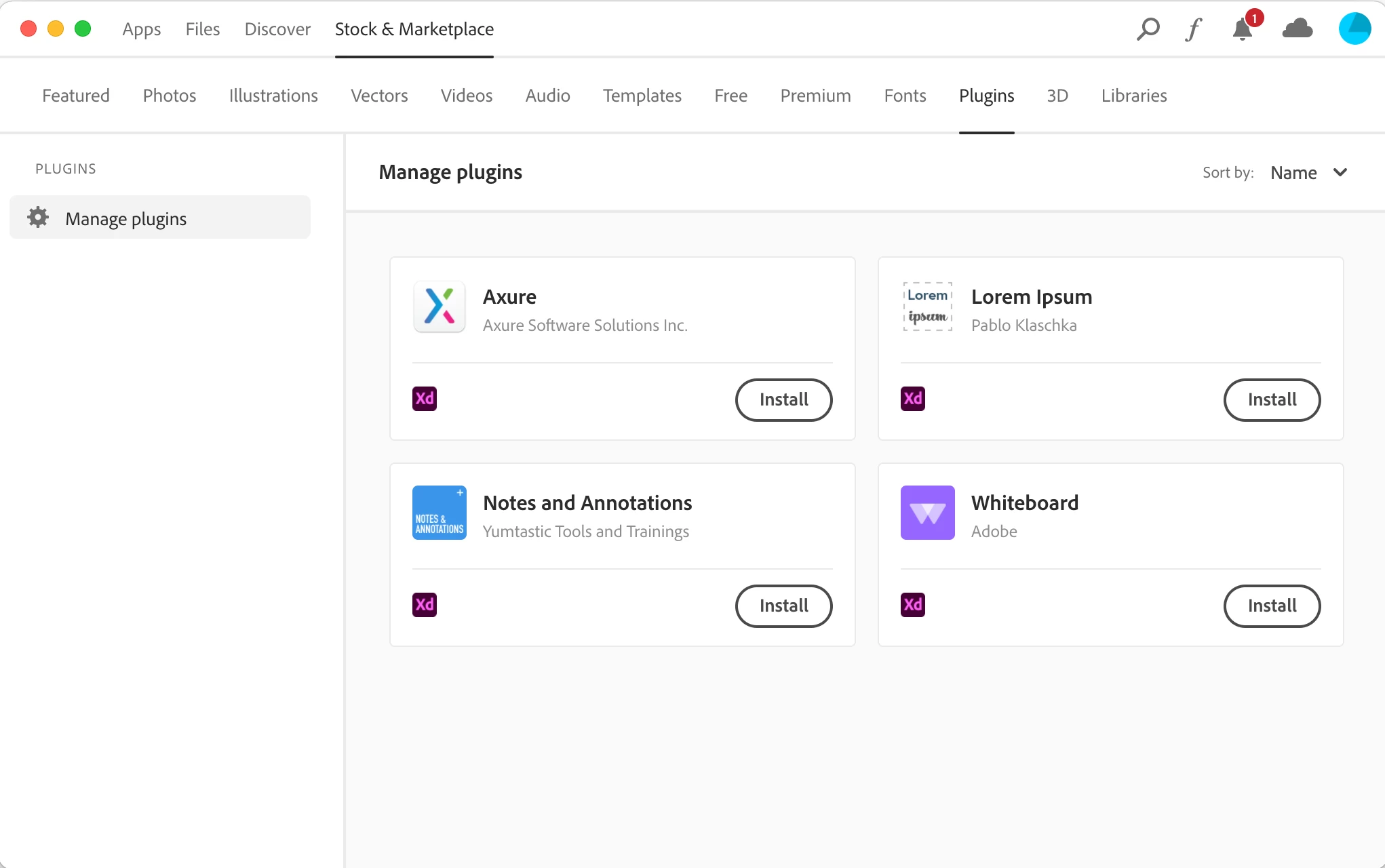Open the blue profile avatar

tap(1354, 29)
